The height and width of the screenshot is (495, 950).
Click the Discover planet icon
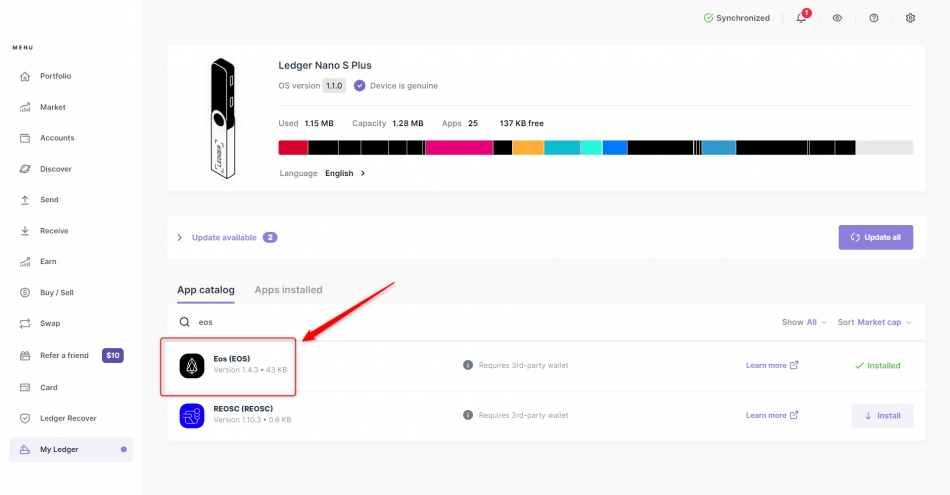click(x=25, y=169)
